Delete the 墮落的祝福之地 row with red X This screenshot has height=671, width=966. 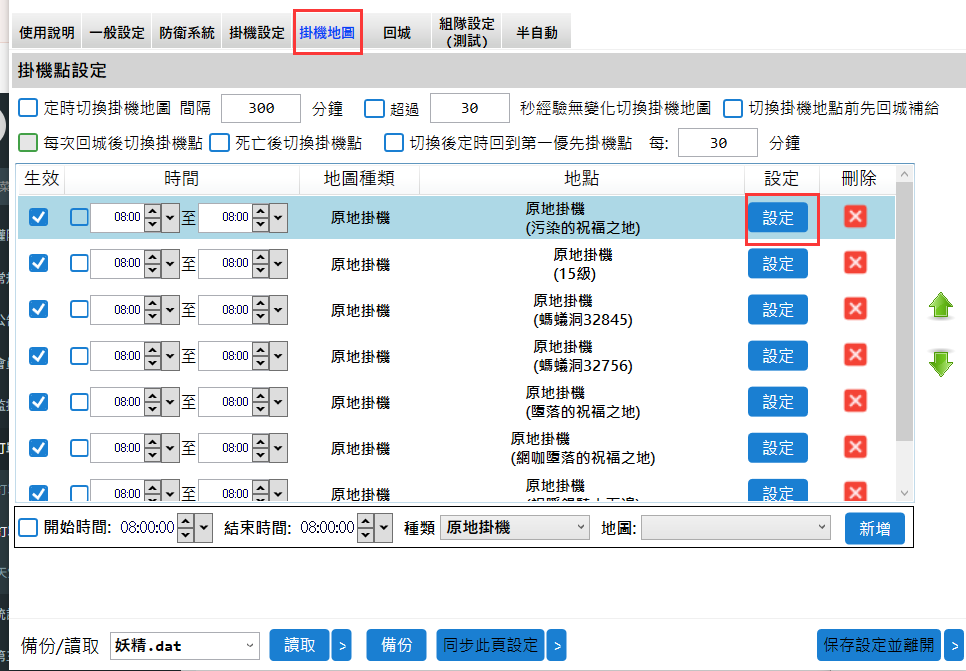[x=855, y=402]
